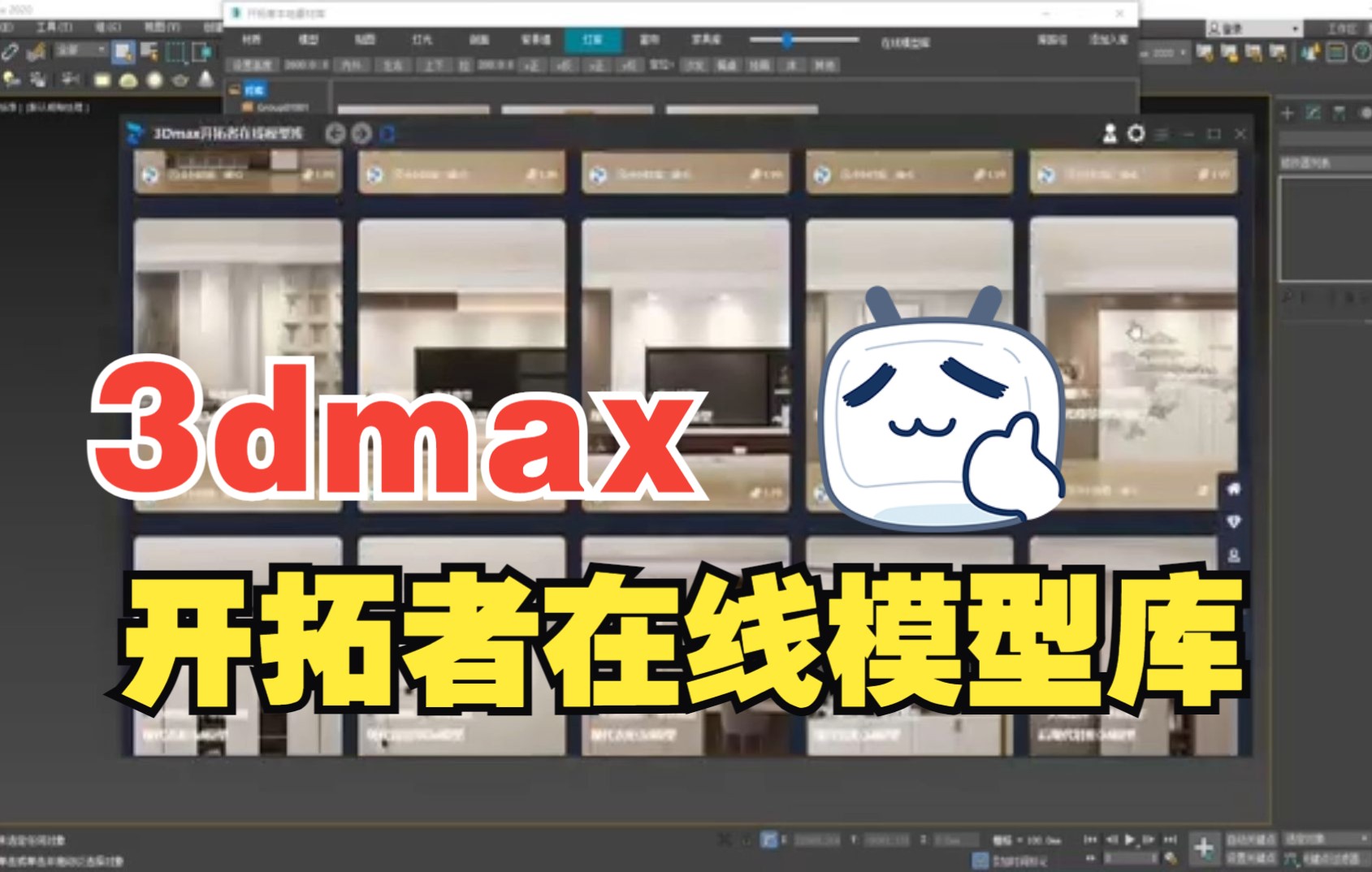Click the X coordinate input field
1372x872 pixels.
pos(816,840)
